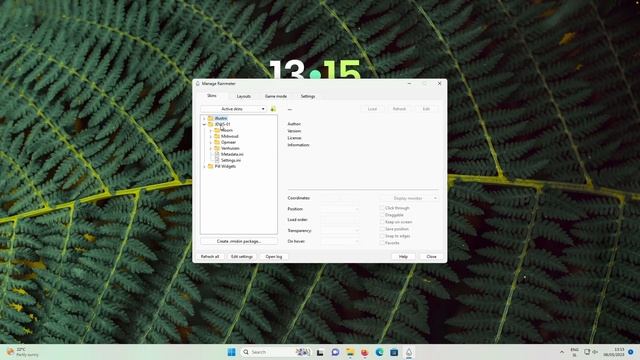Select the Venhuizen folder
Screen dimensions: 640x360
tap(230, 148)
